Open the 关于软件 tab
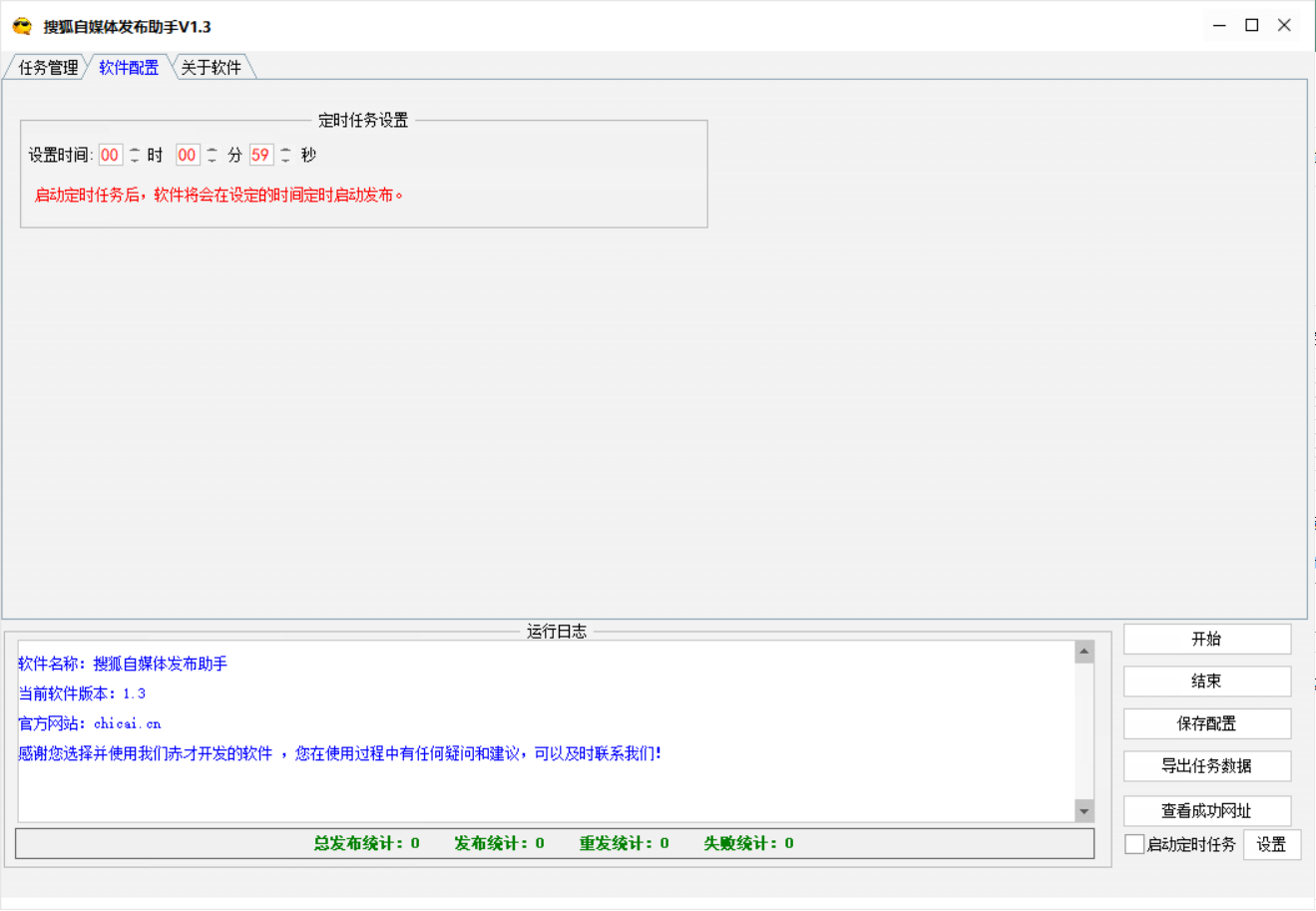This screenshot has width=1316, height=911. pyautogui.click(x=212, y=67)
